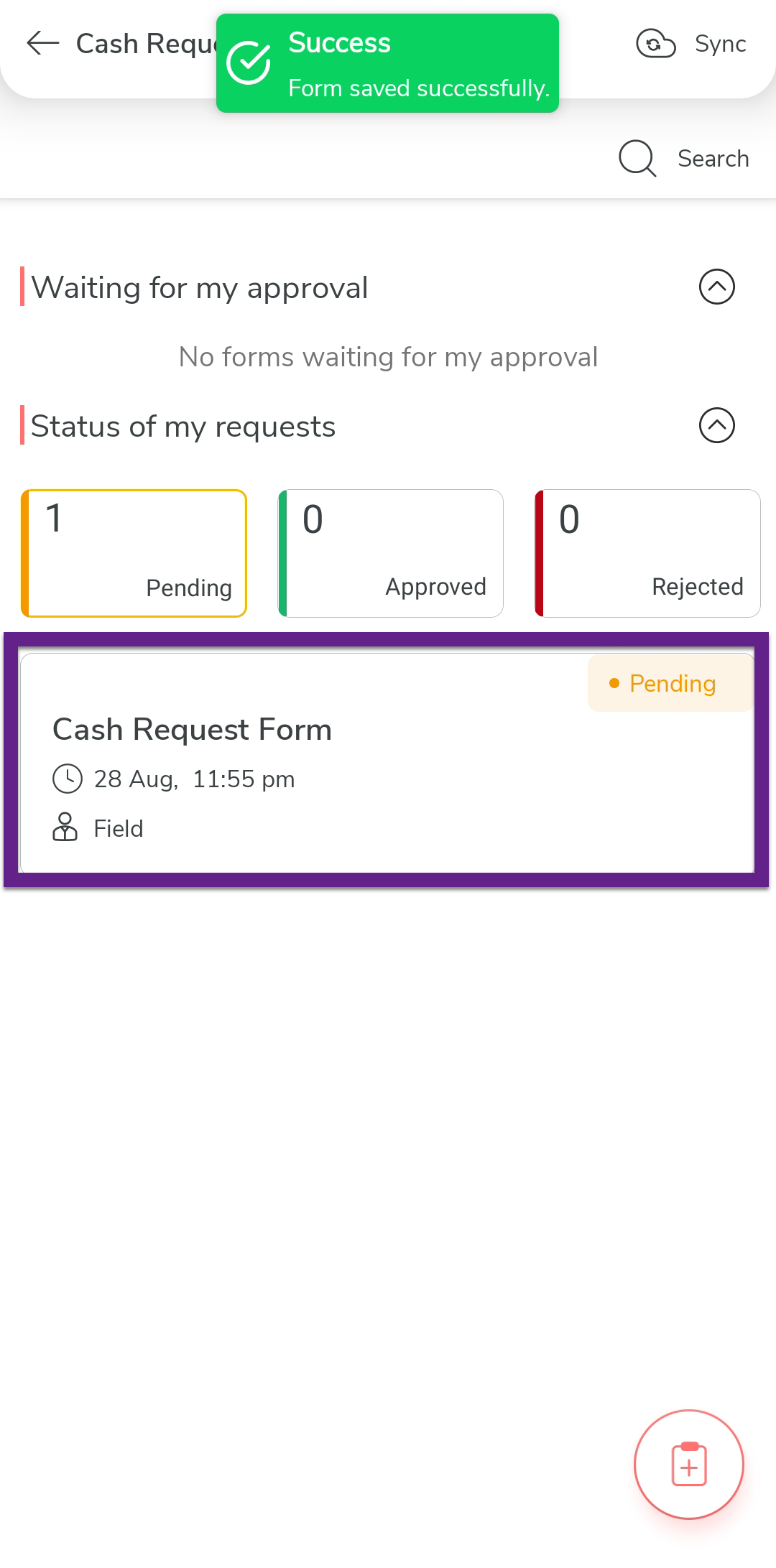
Task: Tap the checkmark icon in Success toast
Action: click(249, 63)
